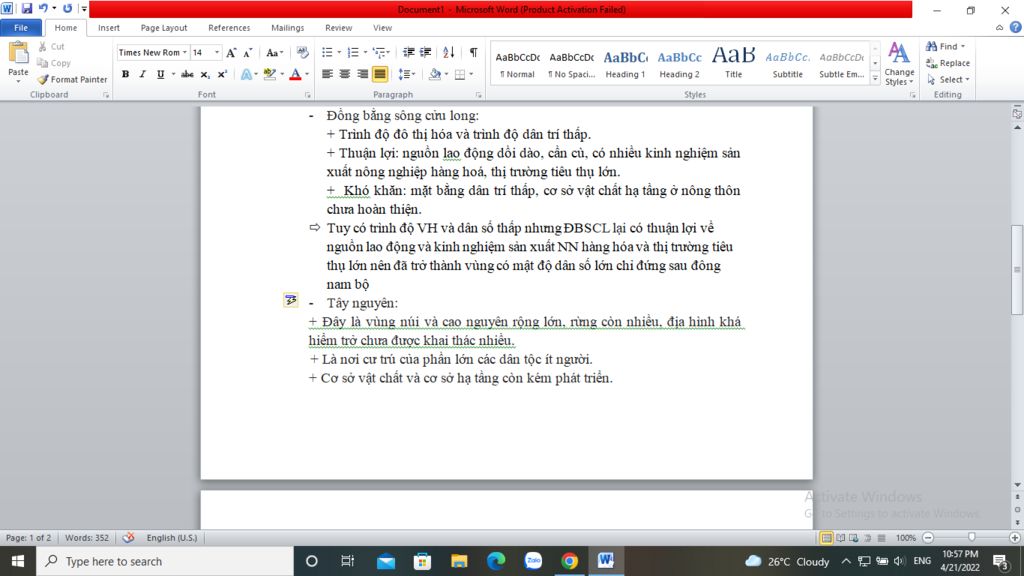Click the Grow Font icon

[x=231, y=52]
